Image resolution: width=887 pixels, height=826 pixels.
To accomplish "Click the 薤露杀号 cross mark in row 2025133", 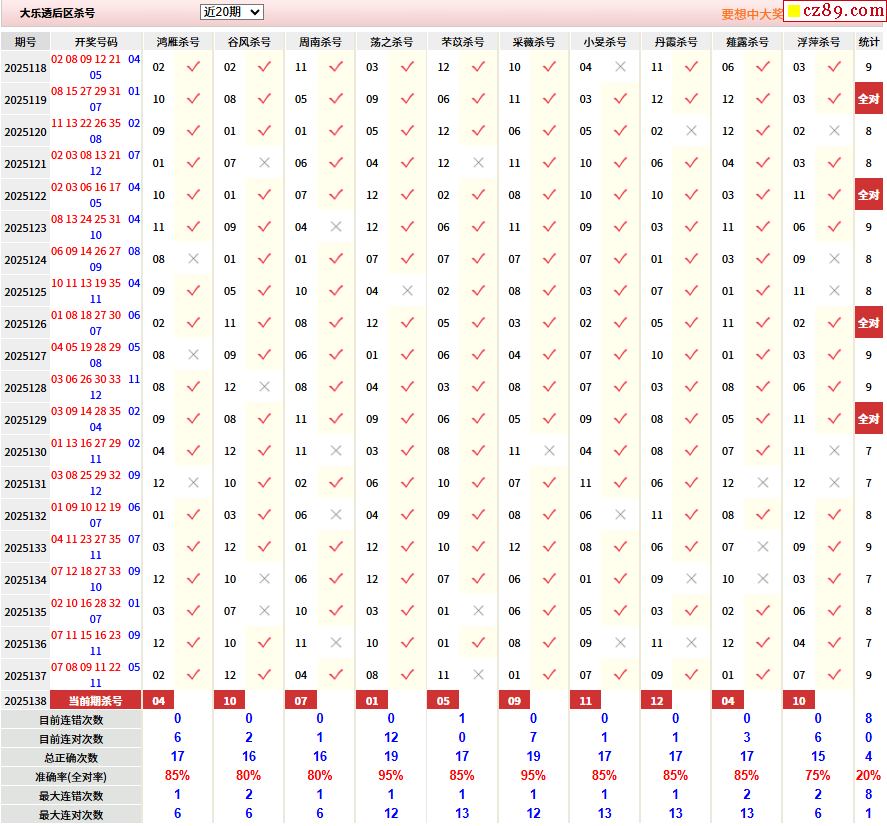I will [x=763, y=547].
